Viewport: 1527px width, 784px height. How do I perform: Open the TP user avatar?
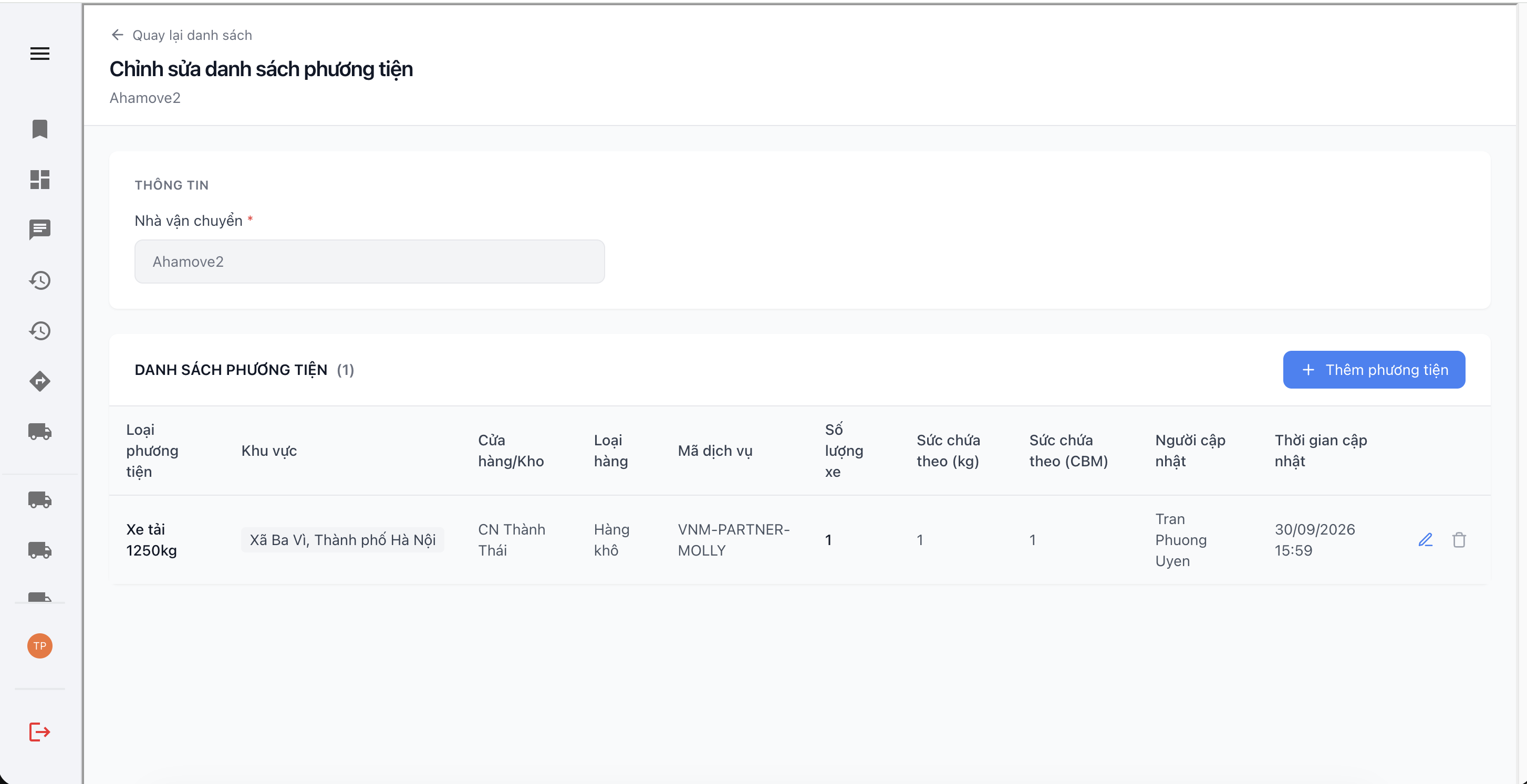40,645
